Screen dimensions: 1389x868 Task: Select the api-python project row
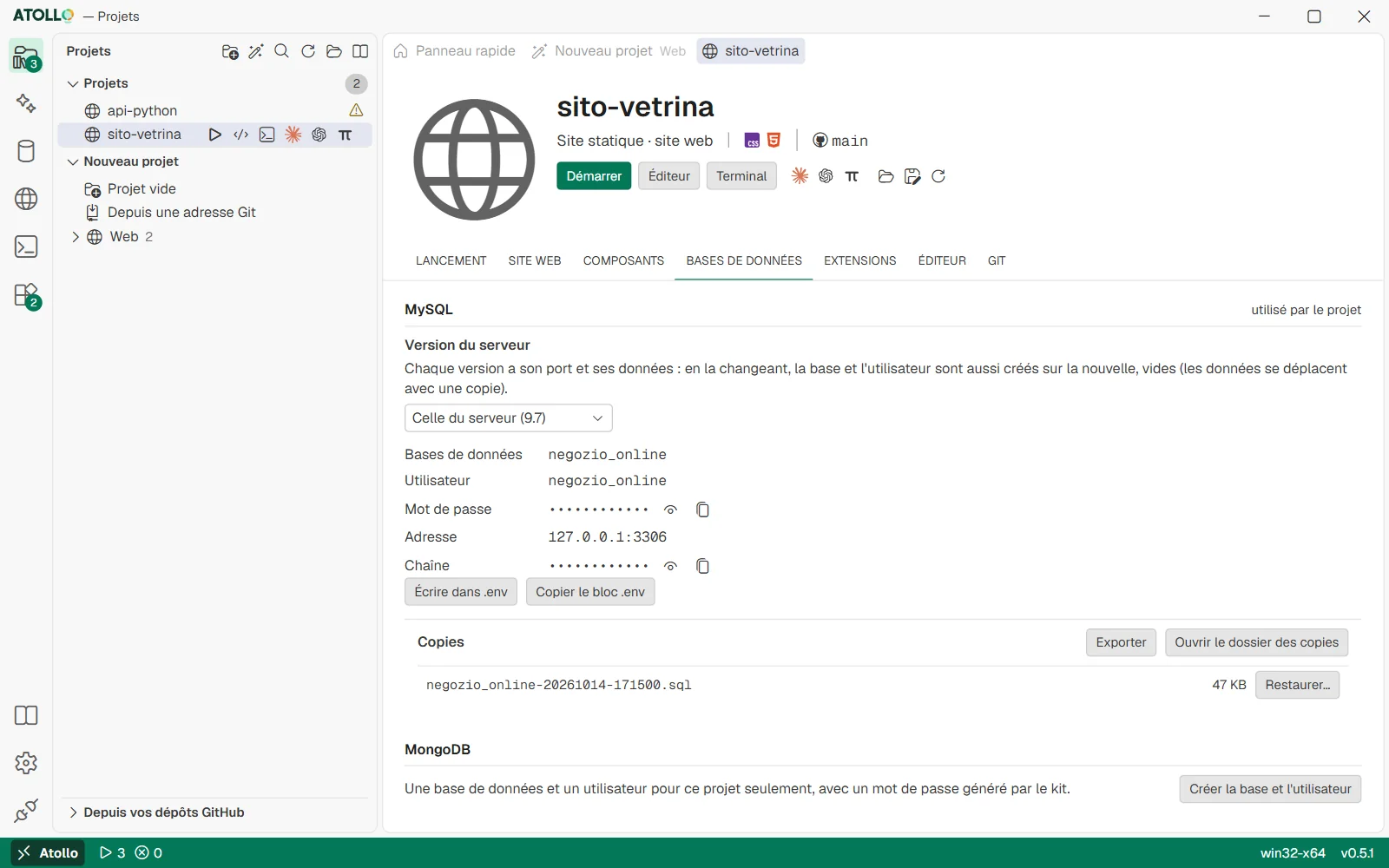pos(214,110)
